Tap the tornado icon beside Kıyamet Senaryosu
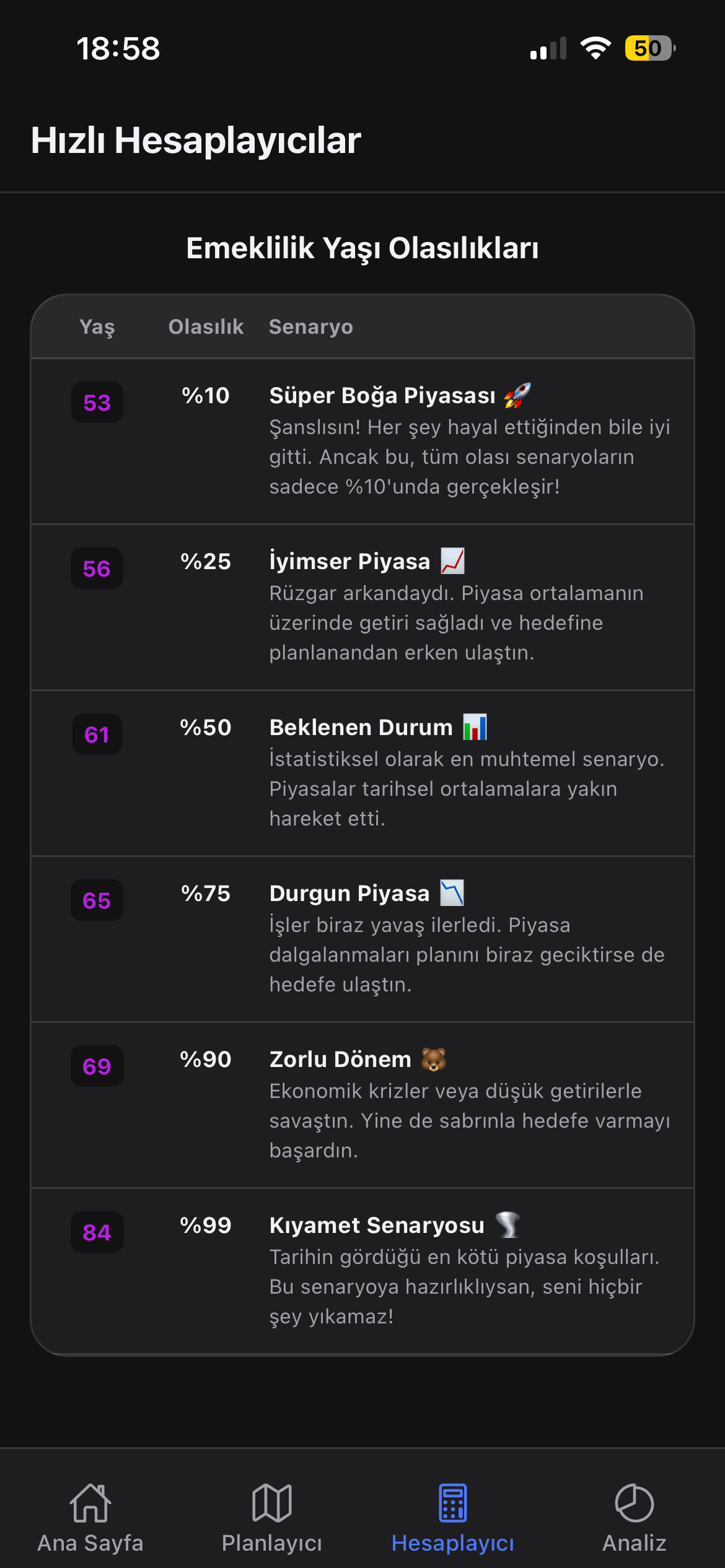This screenshot has width=725, height=1568. pyautogui.click(x=507, y=1225)
